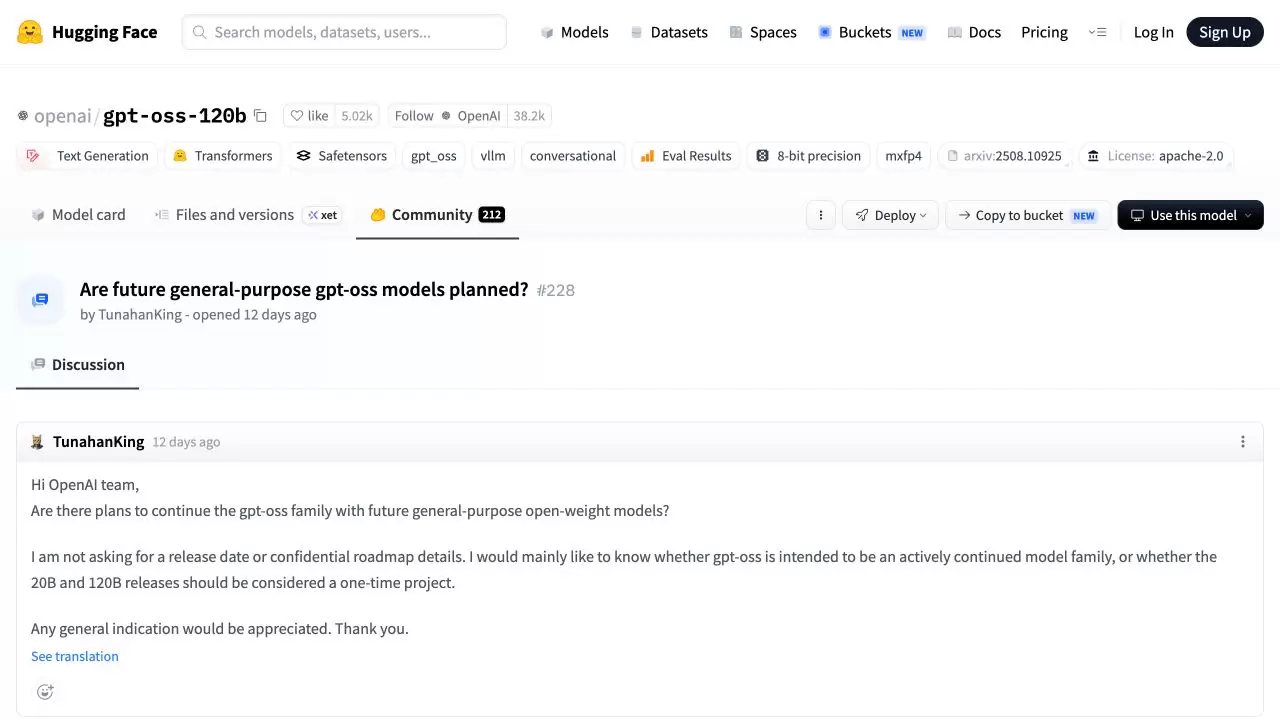Select the conversational tag
This screenshot has width=1280, height=720.
(573, 156)
